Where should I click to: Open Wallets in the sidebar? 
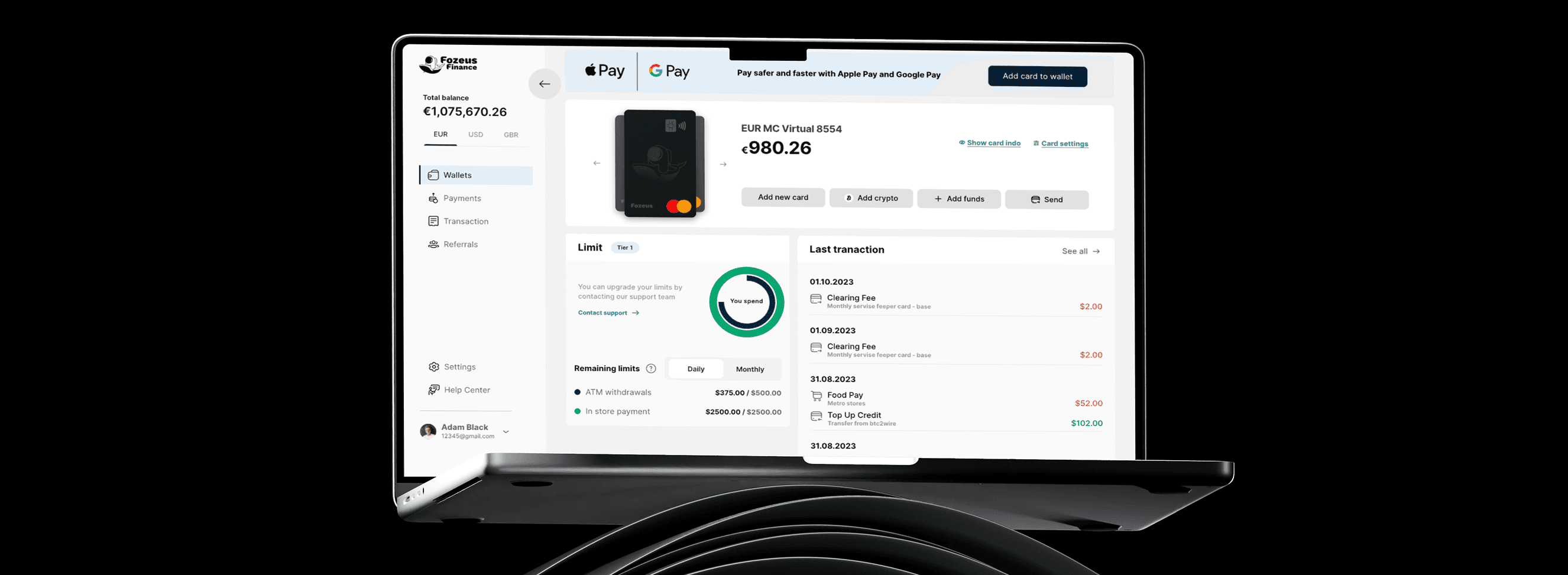476,176
